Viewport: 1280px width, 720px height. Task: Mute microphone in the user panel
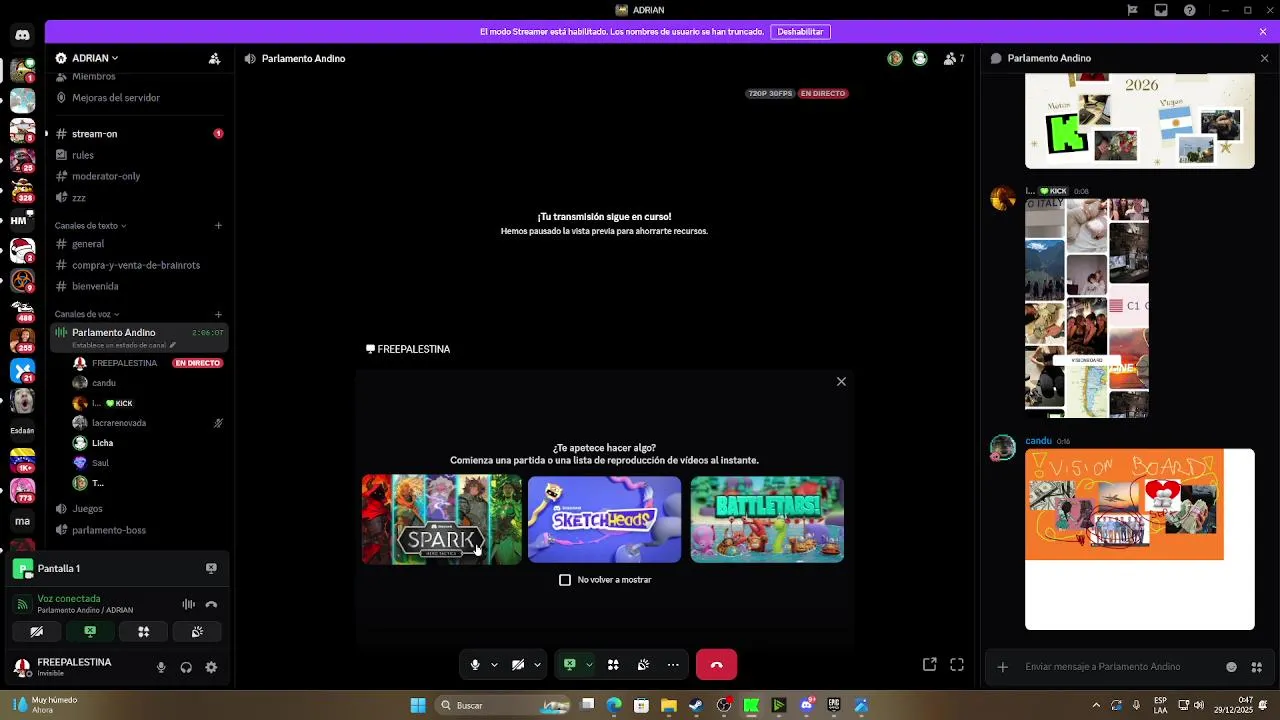click(x=161, y=667)
